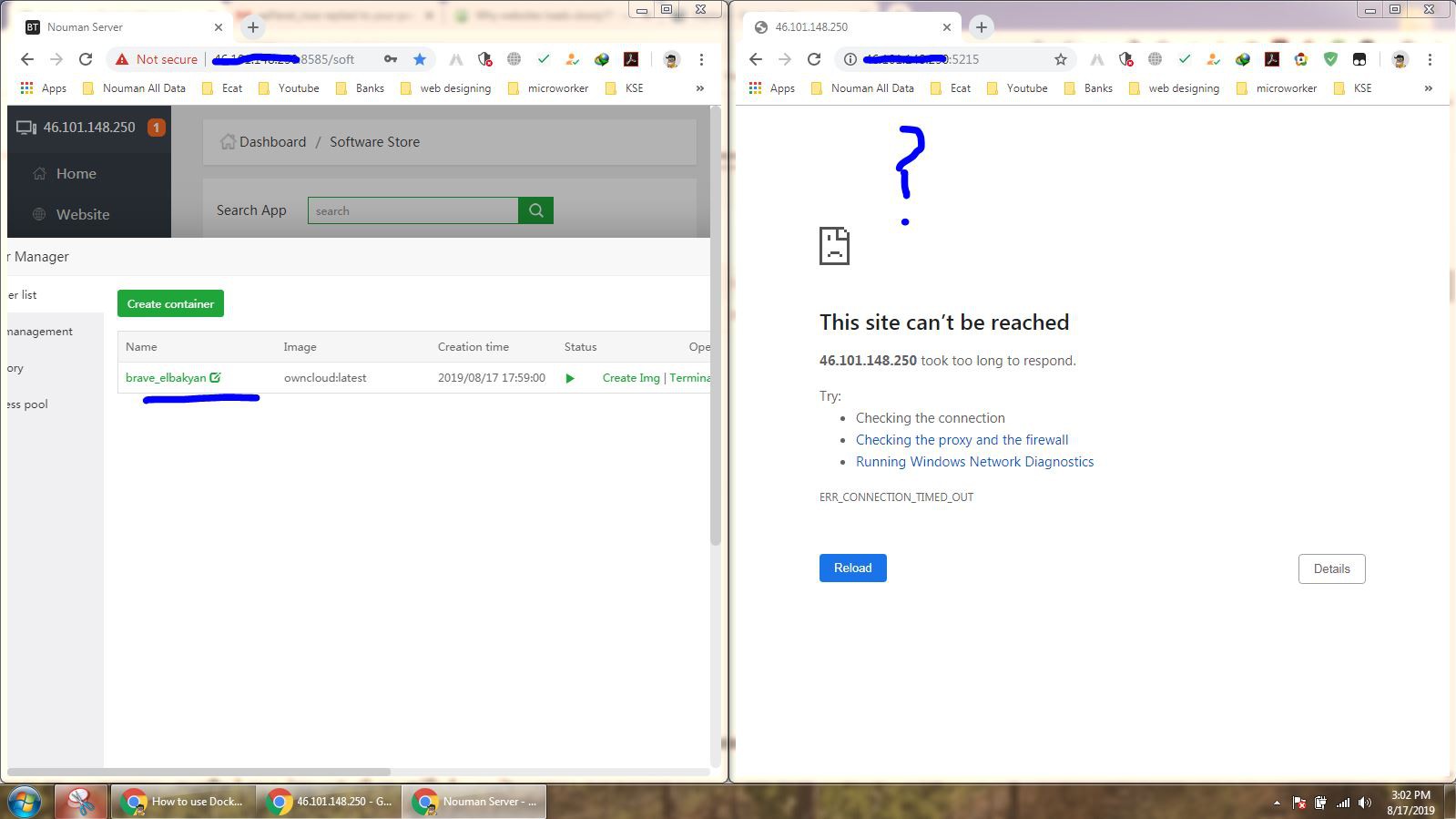
Task: Open the KSE bookmark folder in error window
Action: 1352,88
